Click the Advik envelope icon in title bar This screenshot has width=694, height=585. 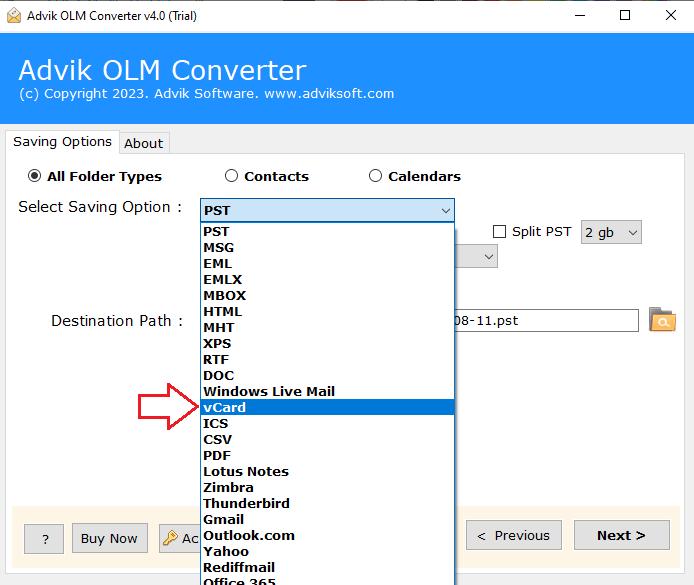14,15
